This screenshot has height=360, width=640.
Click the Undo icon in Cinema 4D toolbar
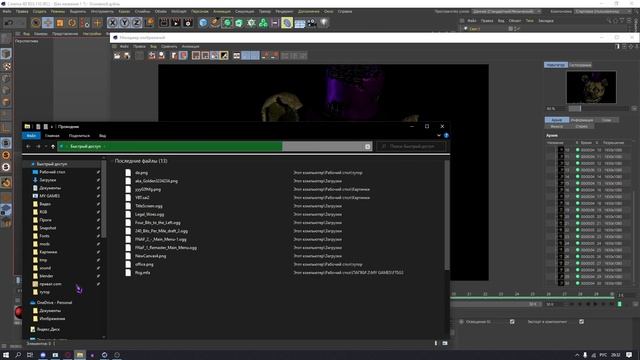pyautogui.click(x=9, y=23)
